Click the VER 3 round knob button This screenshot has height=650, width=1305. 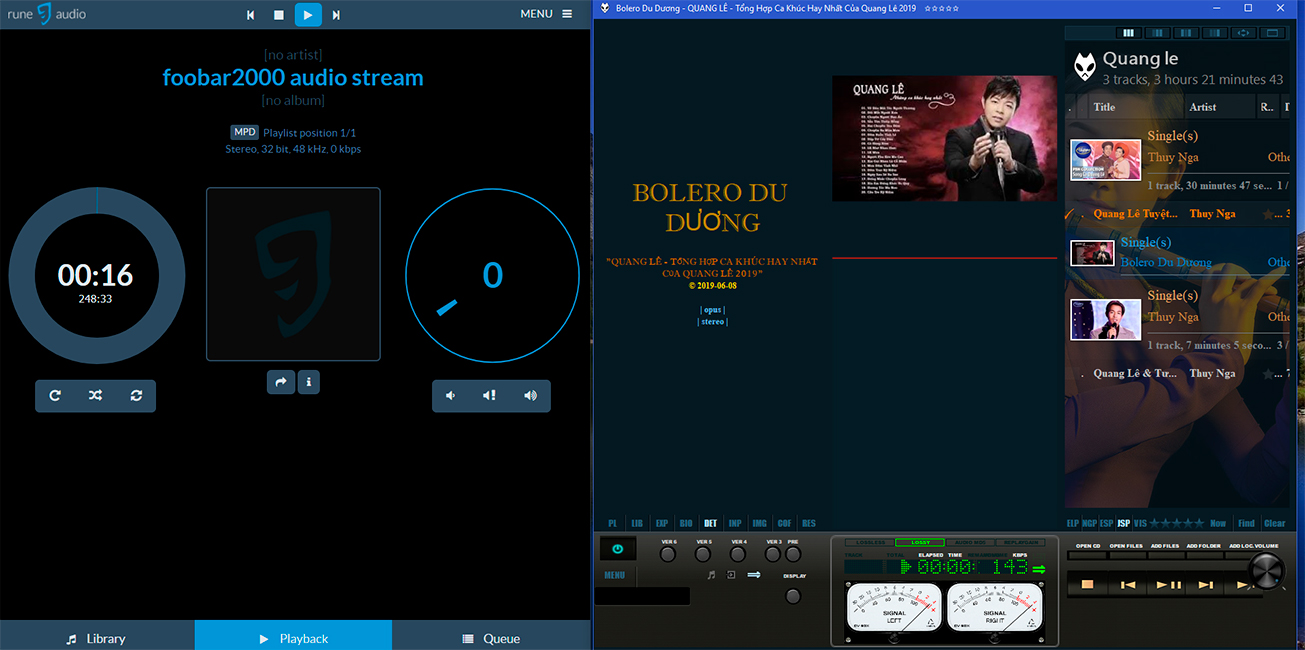click(x=773, y=553)
